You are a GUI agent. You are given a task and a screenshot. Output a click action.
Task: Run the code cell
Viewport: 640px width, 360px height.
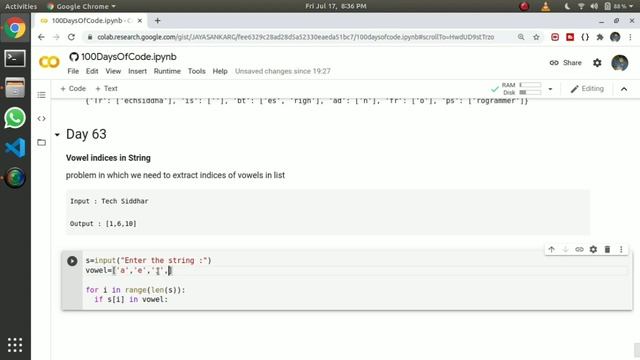point(72,261)
